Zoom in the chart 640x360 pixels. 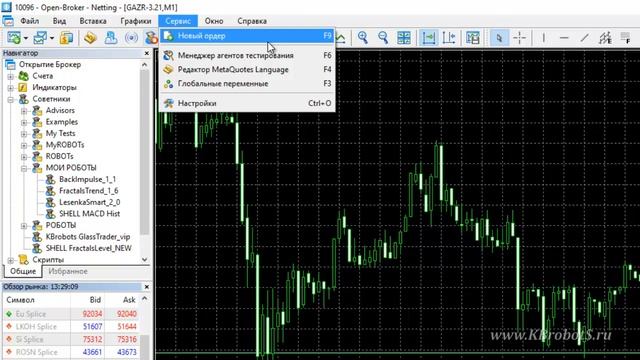pos(362,38)
